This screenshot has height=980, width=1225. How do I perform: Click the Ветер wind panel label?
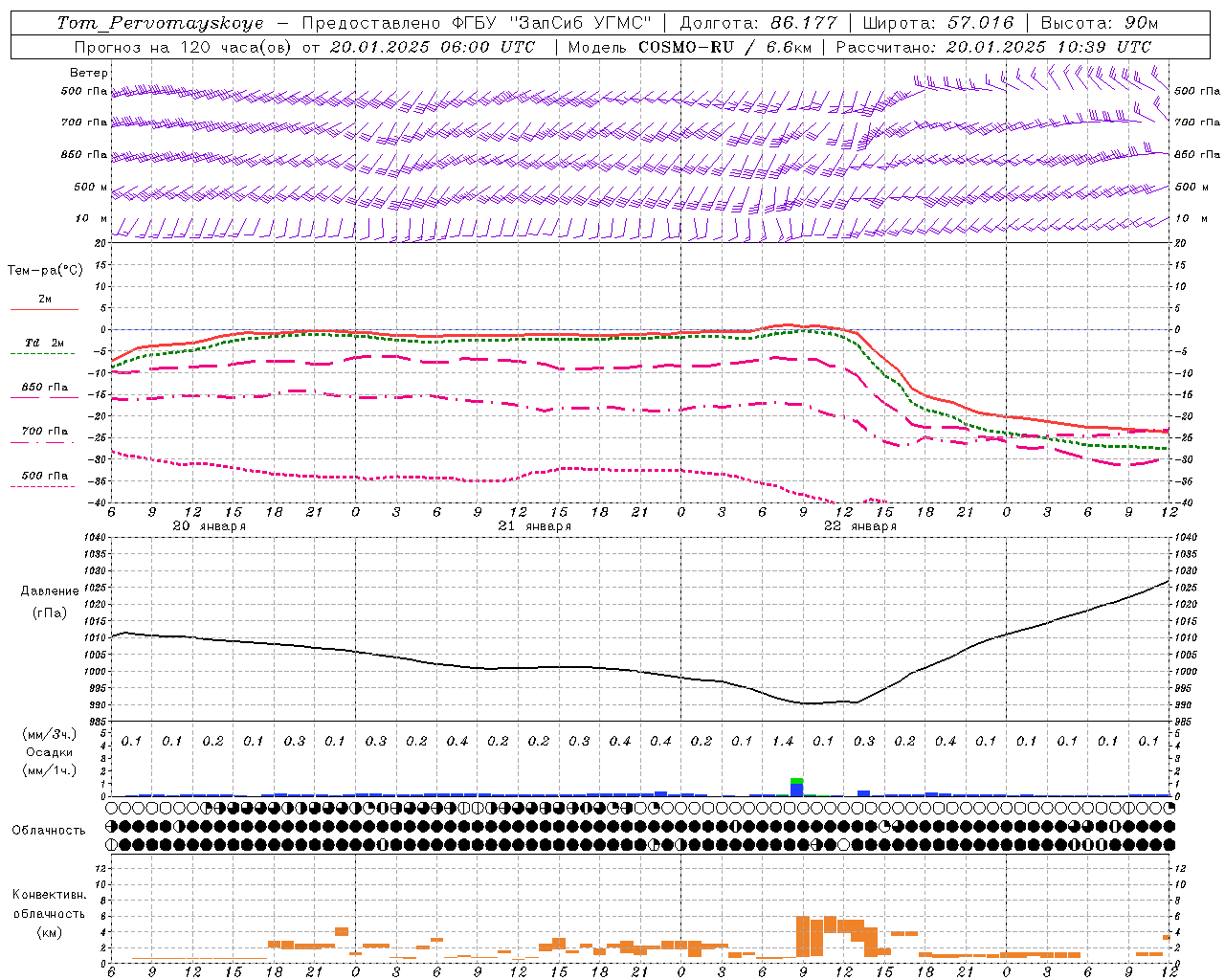click(89, 73)
